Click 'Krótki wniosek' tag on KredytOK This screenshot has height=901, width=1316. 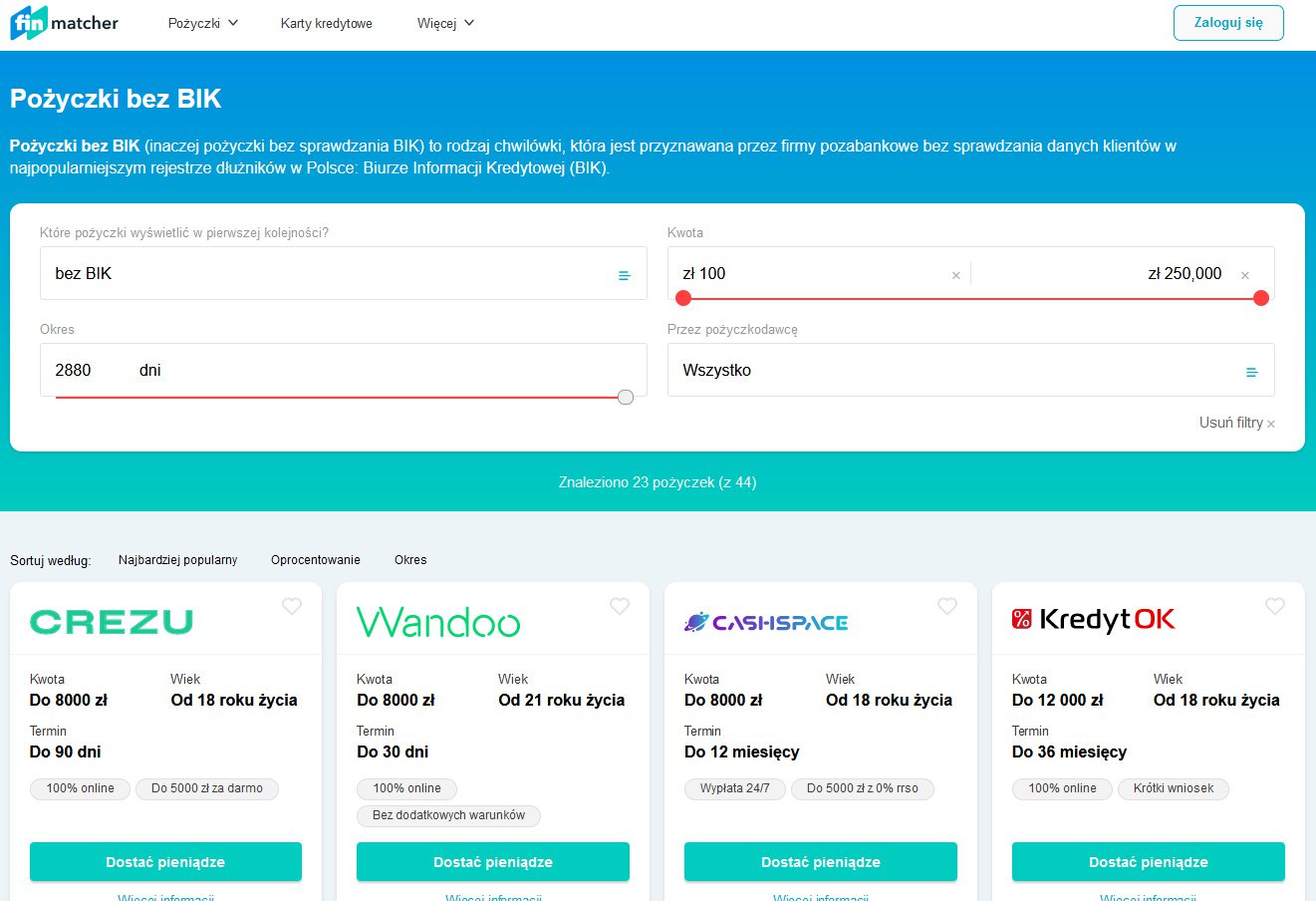point(1174,788)
